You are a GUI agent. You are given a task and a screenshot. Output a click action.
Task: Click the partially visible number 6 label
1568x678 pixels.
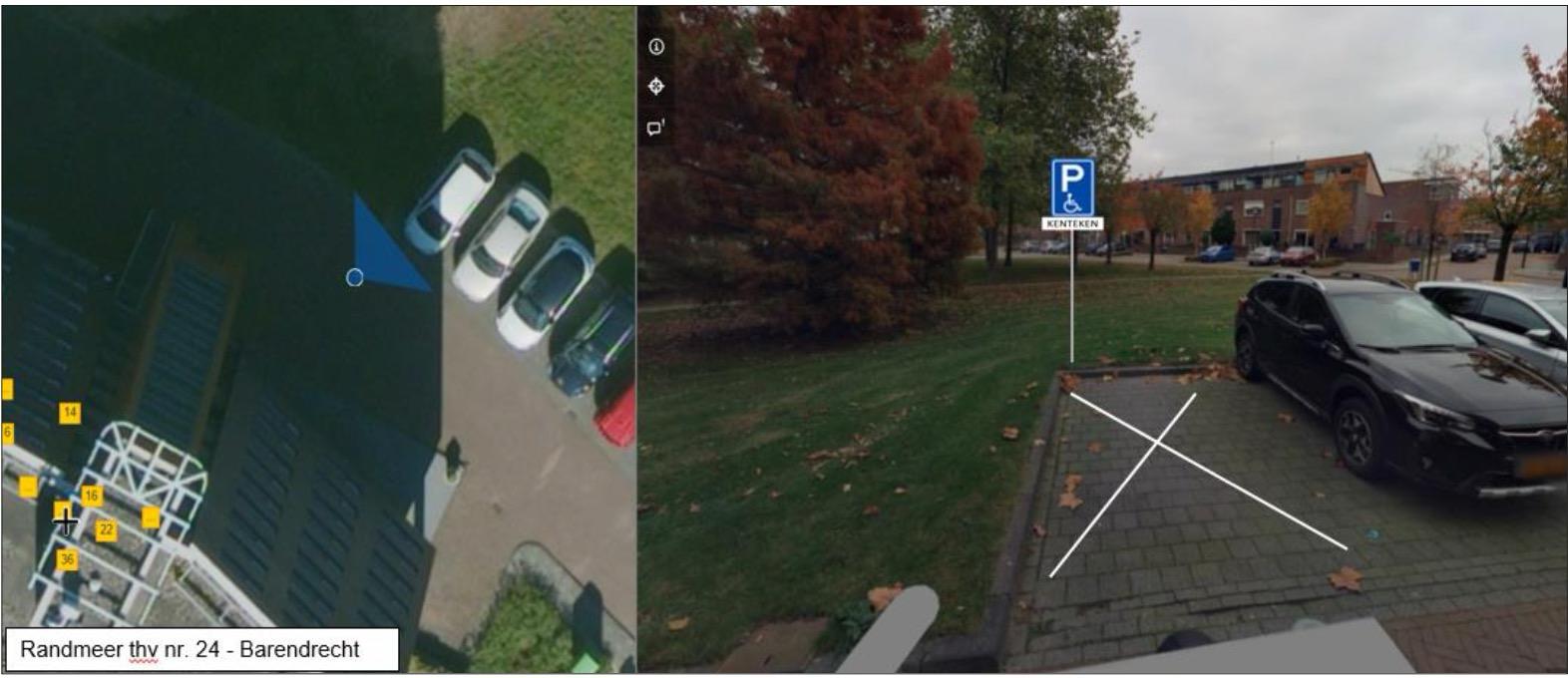point(6,433)
